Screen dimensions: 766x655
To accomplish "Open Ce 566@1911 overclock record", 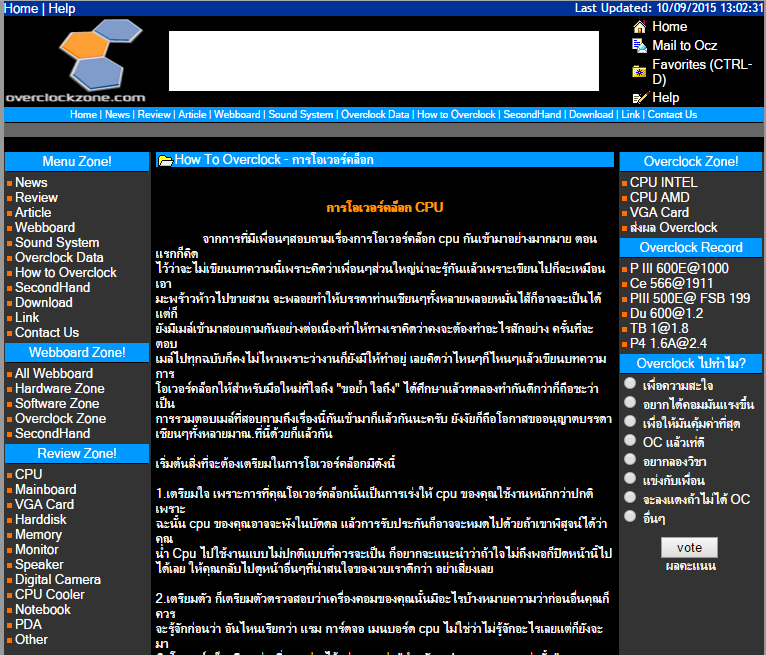I will [x=671, y=283].
